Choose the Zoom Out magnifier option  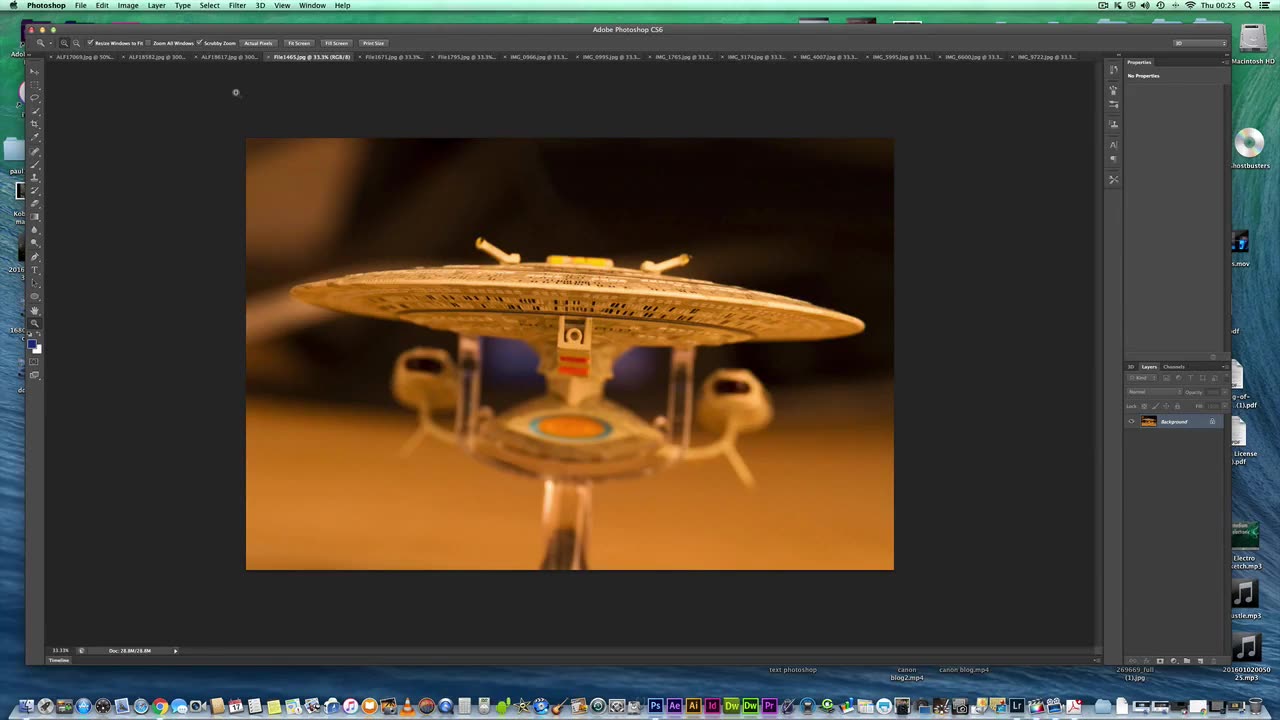(76, 43)
